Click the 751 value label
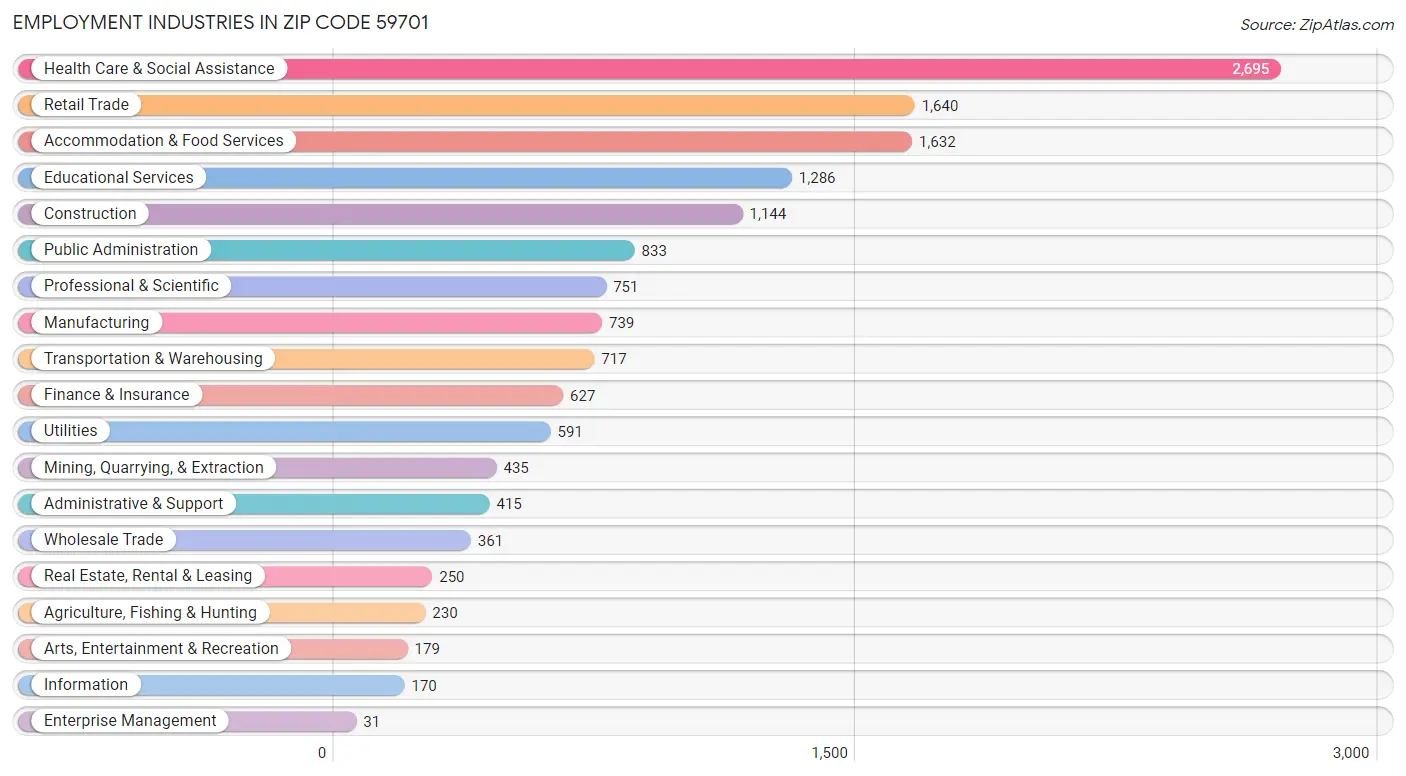The width and height of the screenshot is (1406, 776). click(626, 287)
